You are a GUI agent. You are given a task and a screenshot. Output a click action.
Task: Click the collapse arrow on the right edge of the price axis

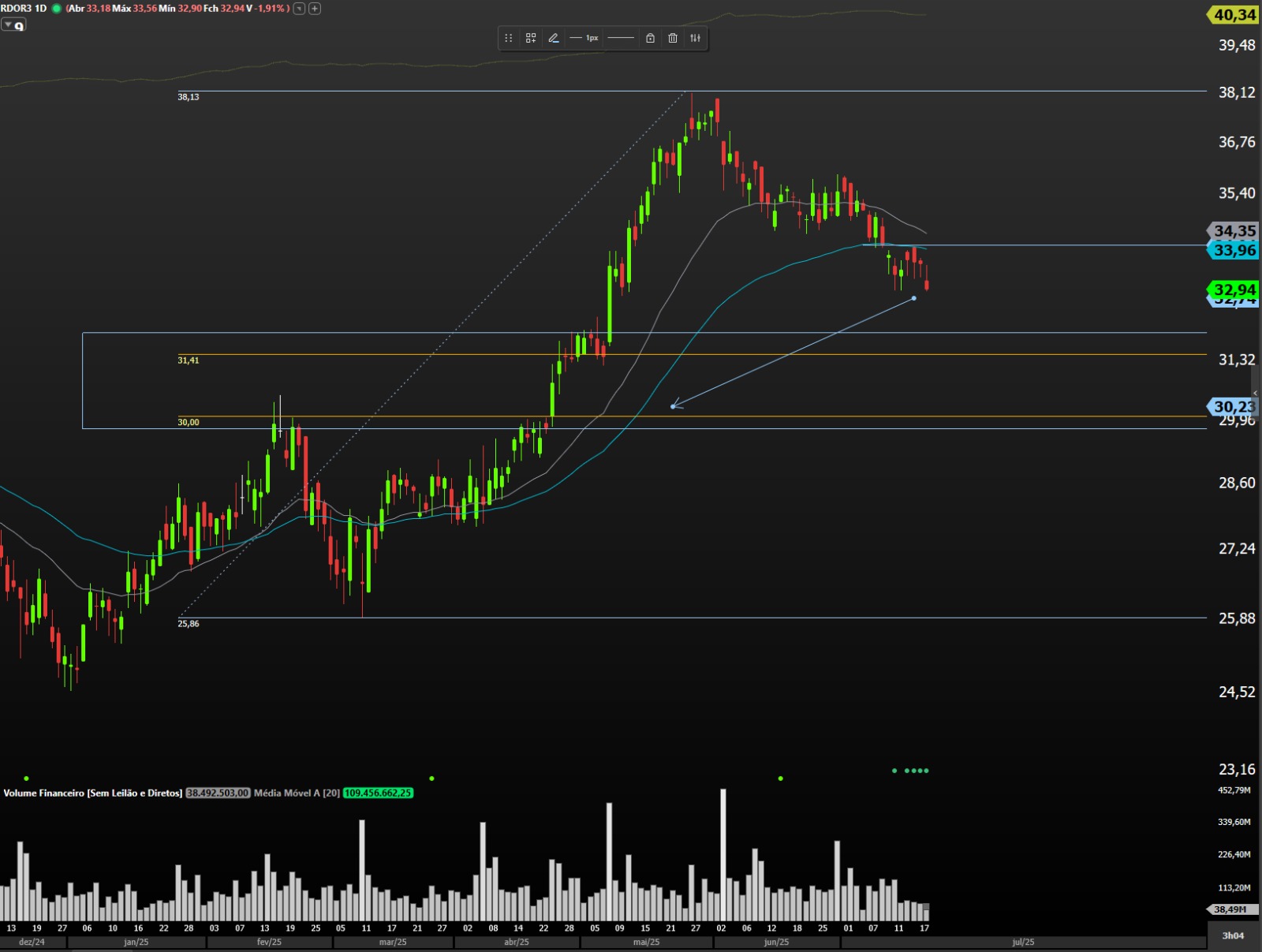[x=1256, y=393]
